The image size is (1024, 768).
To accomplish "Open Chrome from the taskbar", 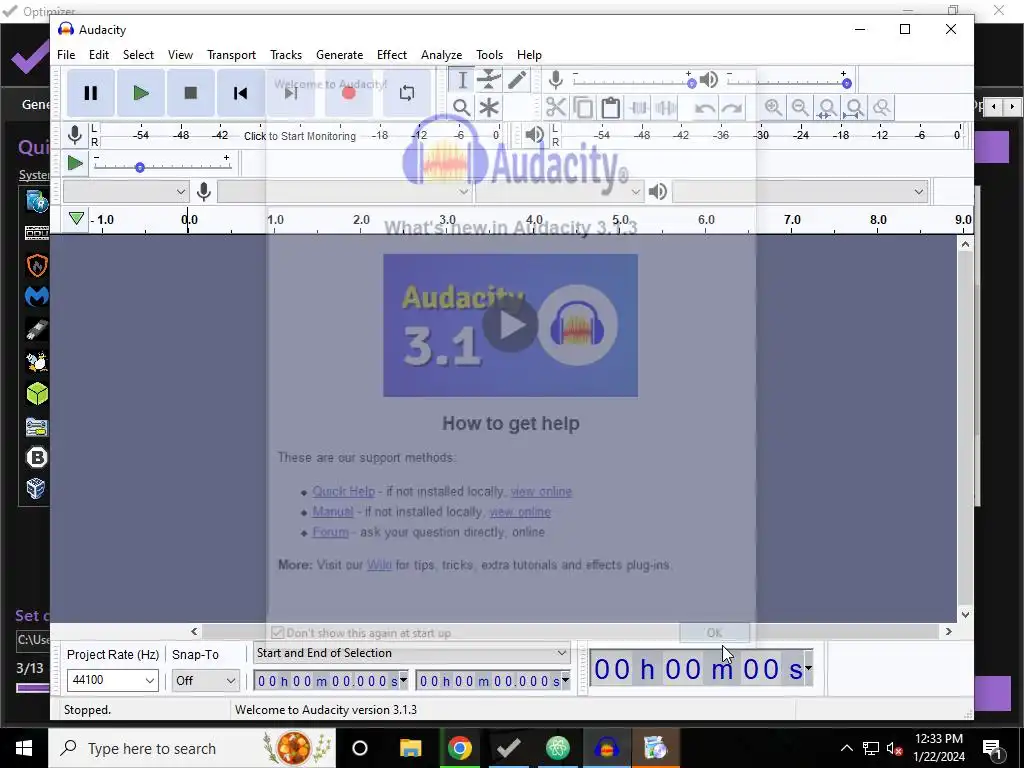I will pyautogui.click(x=460, y=748).
